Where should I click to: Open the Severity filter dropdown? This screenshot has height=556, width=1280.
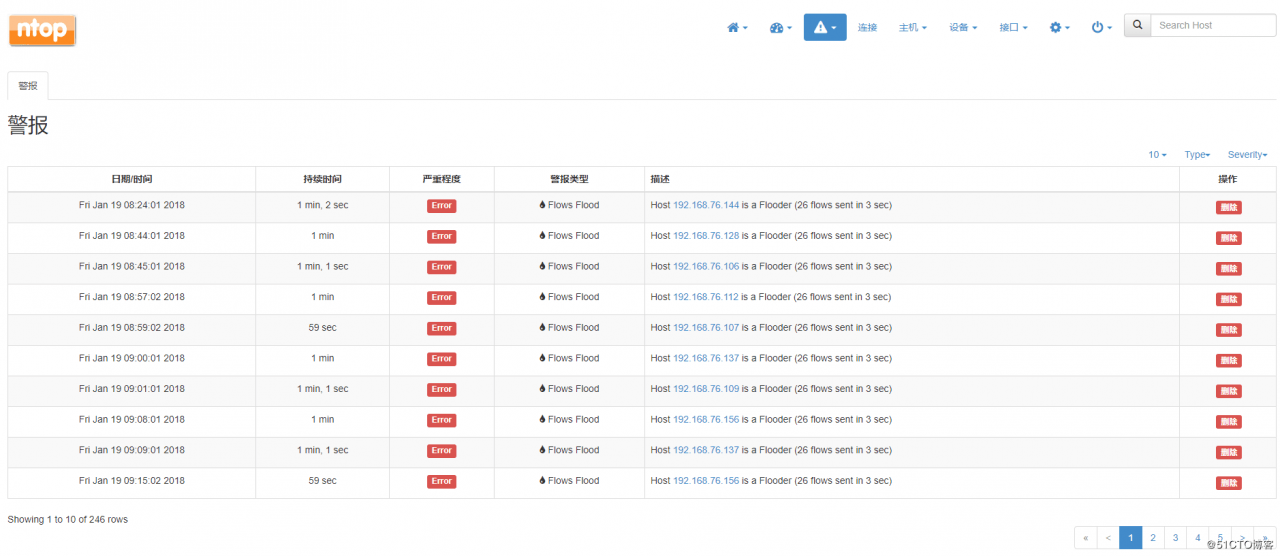(1247, 155)
